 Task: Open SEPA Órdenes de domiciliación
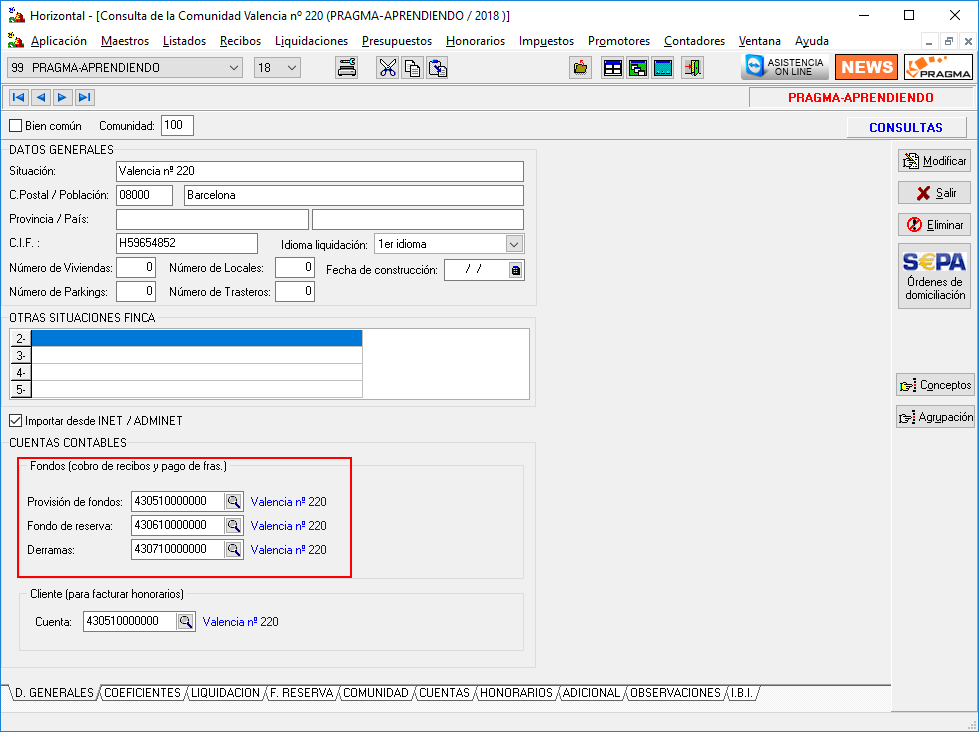[x=934, y=275]
